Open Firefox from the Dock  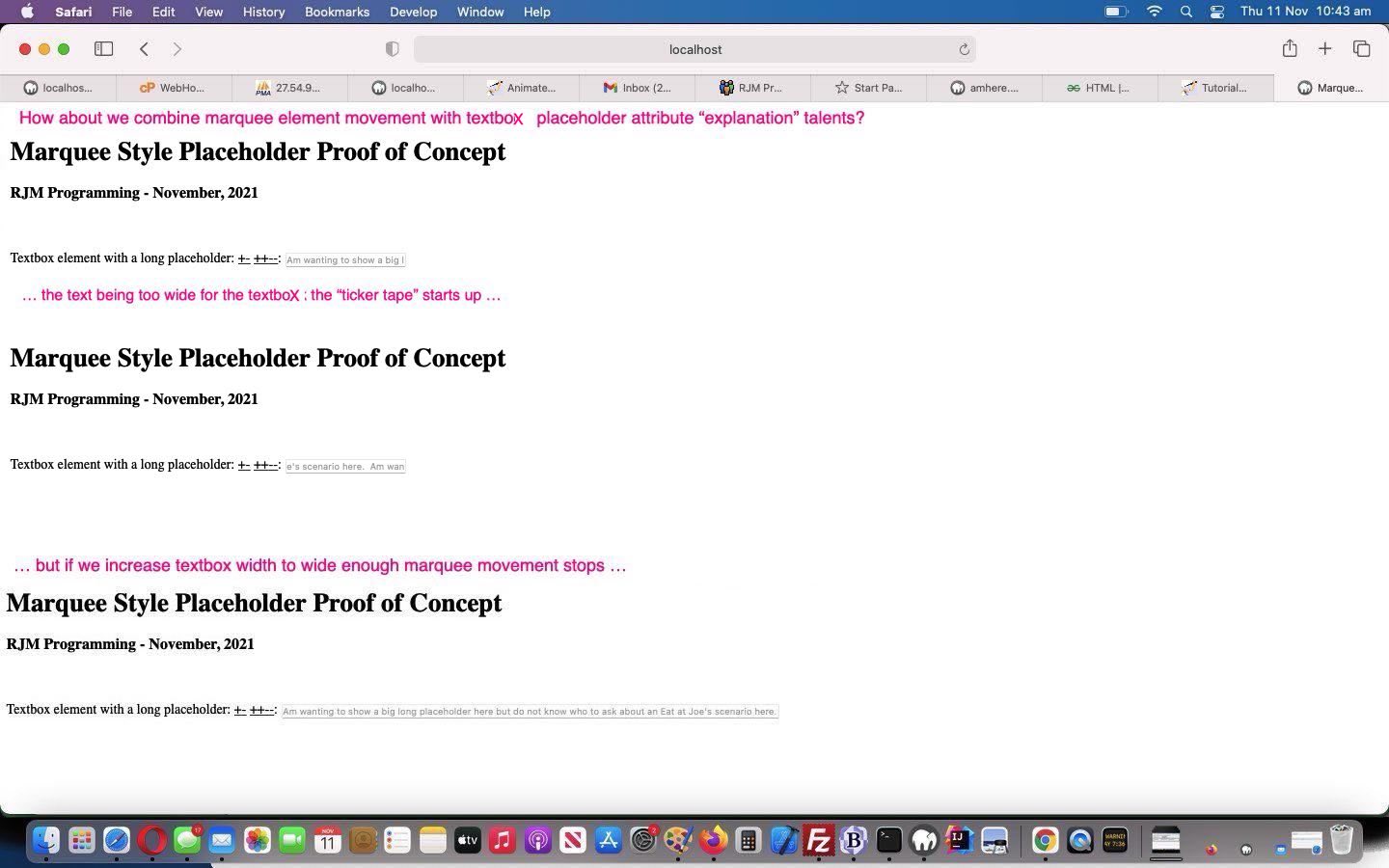[714, 840]
